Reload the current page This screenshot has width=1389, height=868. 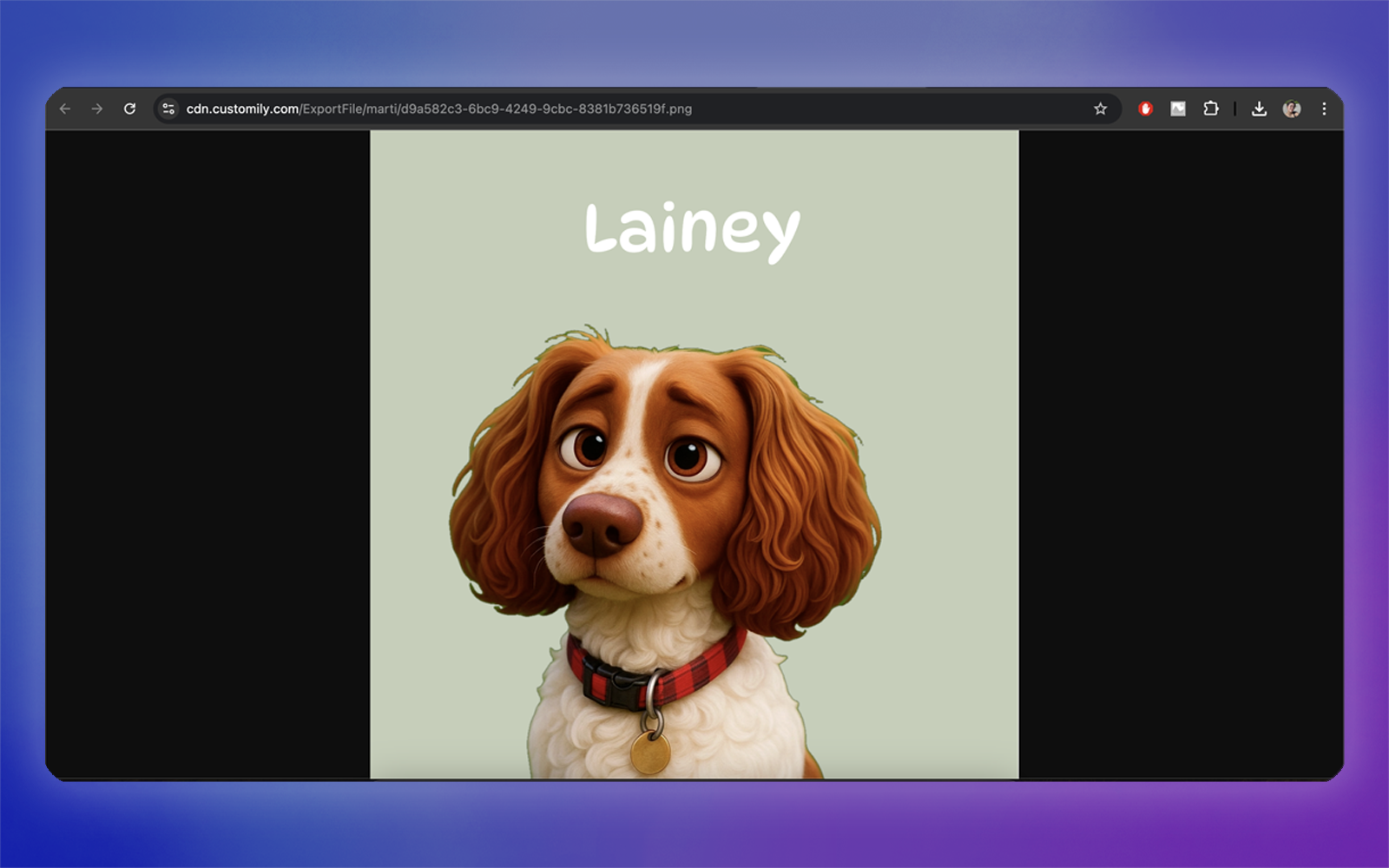pos(129,108)
